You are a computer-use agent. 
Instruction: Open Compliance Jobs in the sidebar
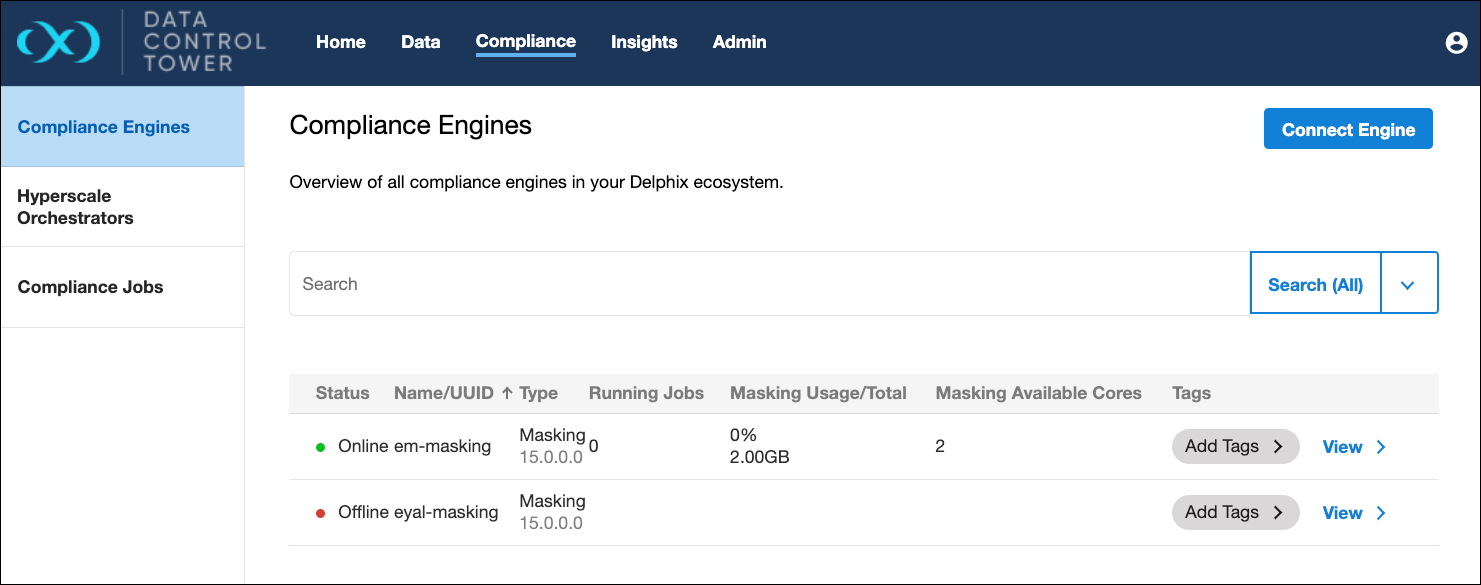pyautogui.click(x=90, y=287)
